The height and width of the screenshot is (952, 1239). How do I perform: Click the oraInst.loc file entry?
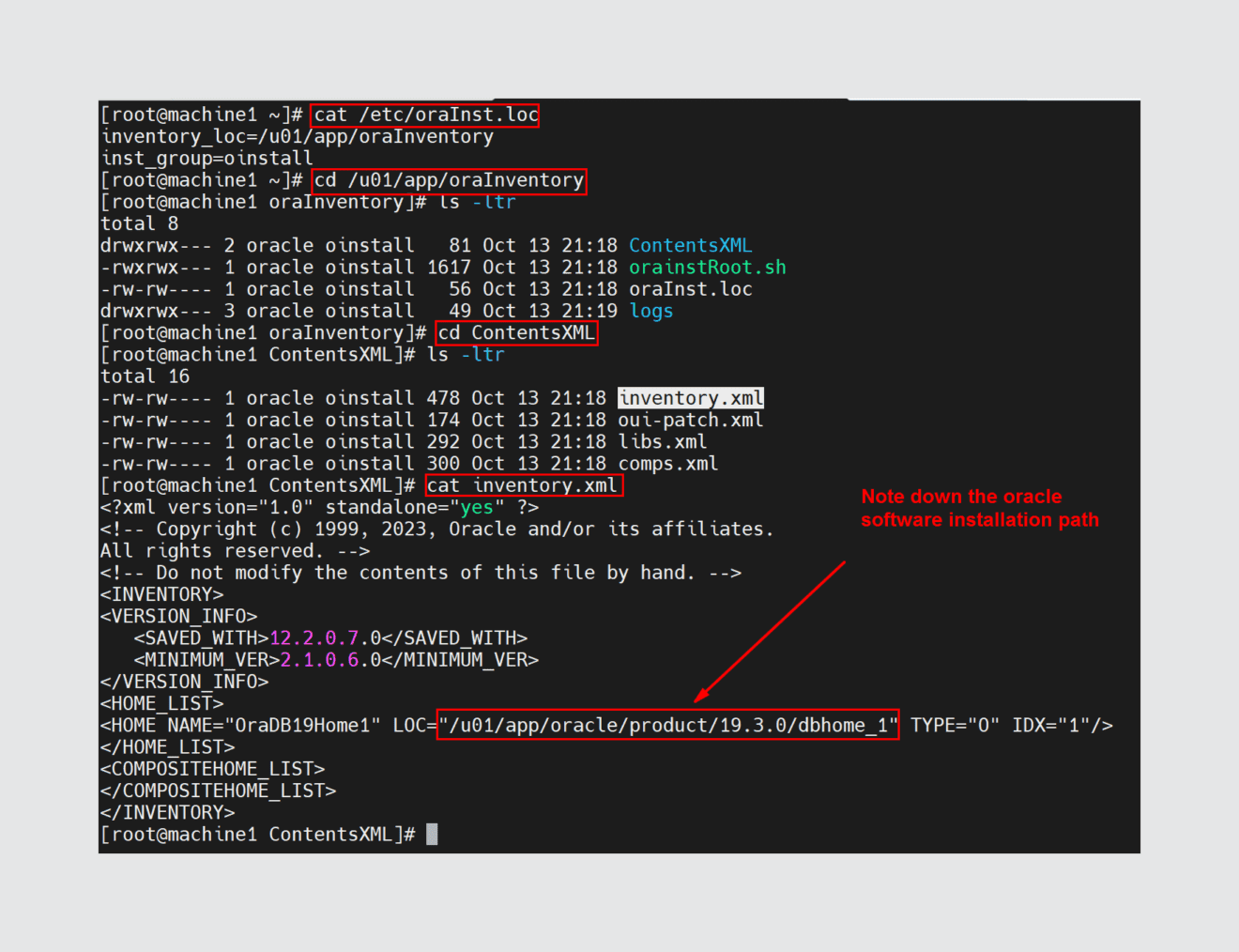tap(690, 288)
